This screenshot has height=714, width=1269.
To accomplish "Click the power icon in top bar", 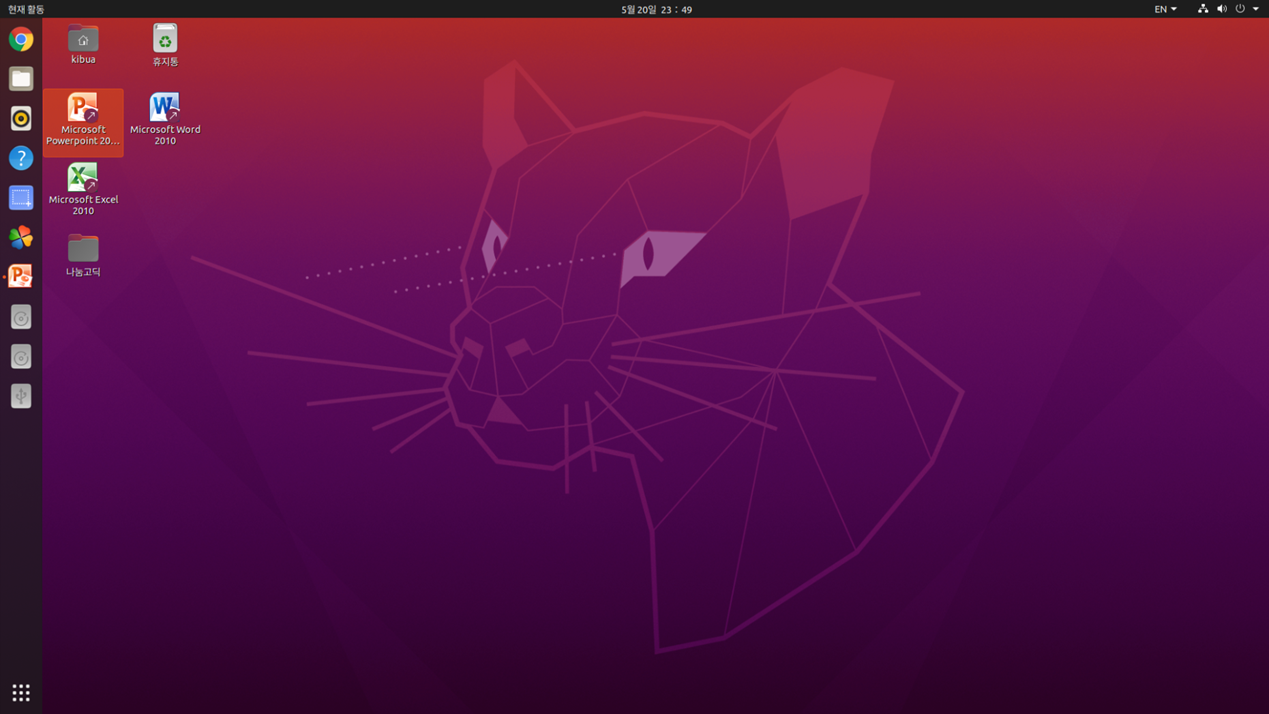I will tap(1240, 9).
